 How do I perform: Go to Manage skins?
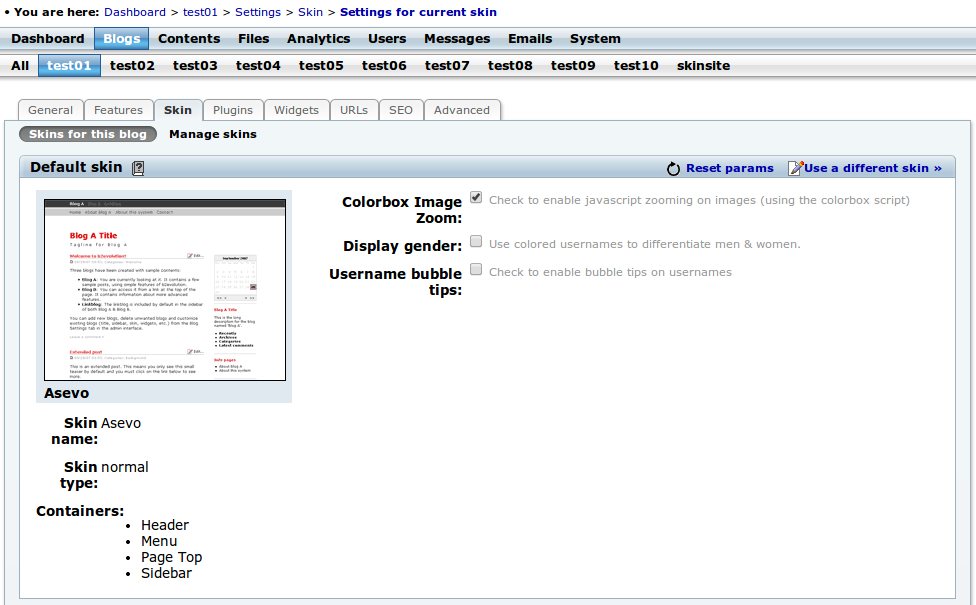point(213,134)
